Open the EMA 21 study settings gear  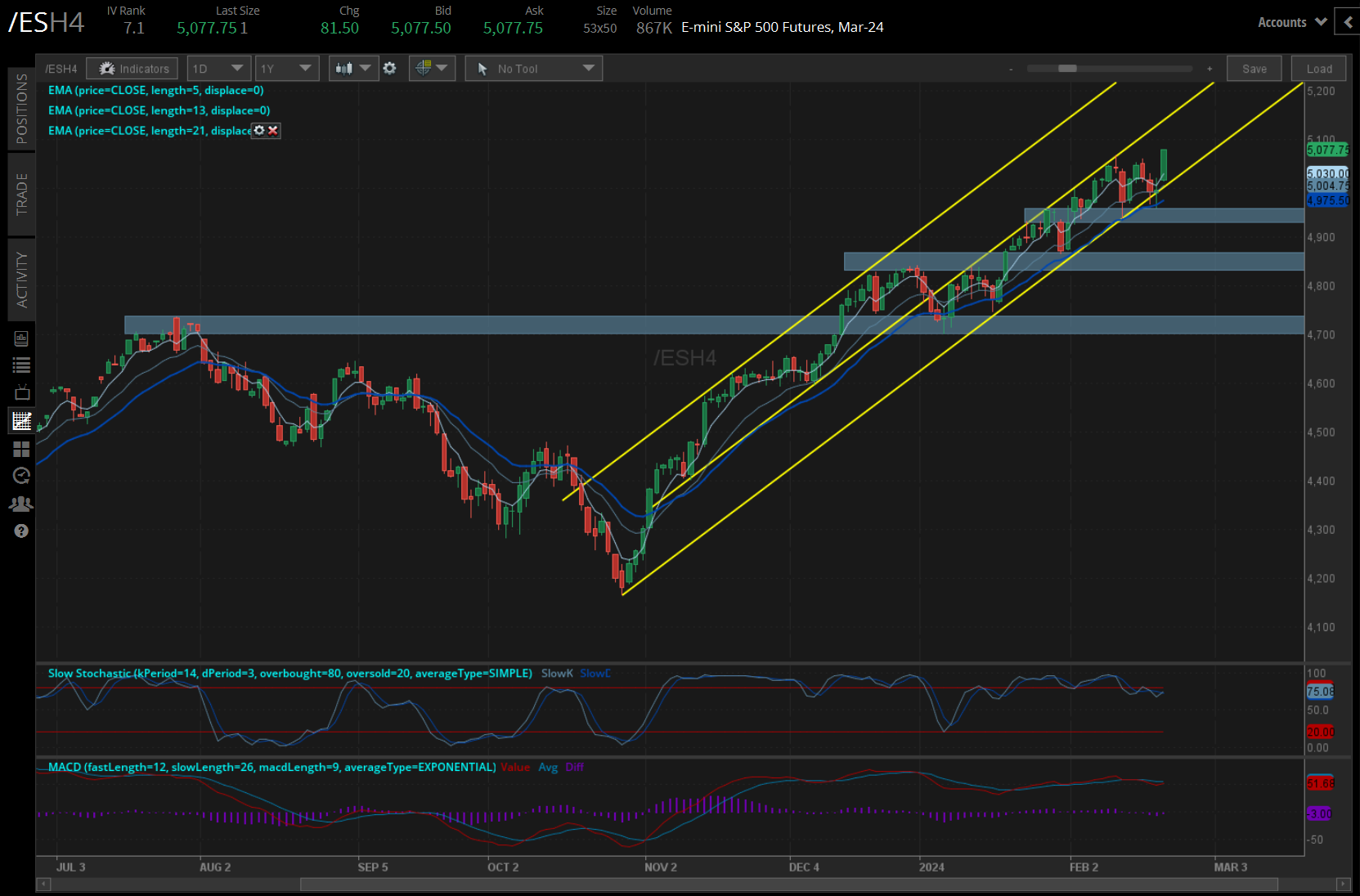(258, 131)
